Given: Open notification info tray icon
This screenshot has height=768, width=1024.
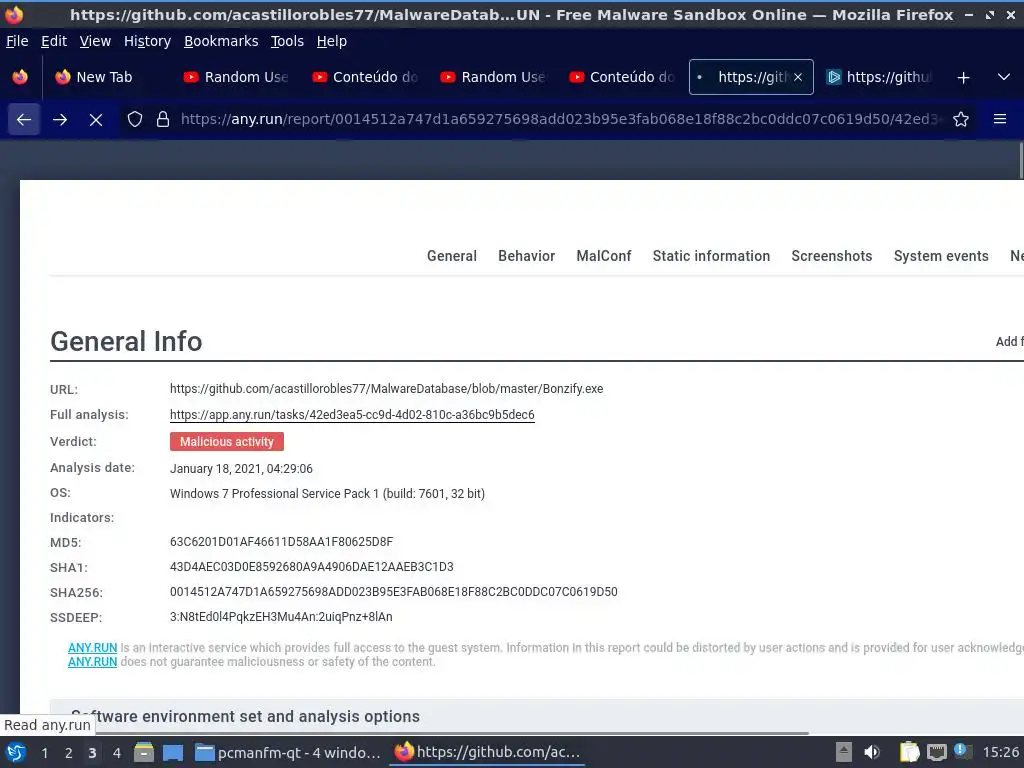Looking at the screenshot, I should tap(961, 751).
